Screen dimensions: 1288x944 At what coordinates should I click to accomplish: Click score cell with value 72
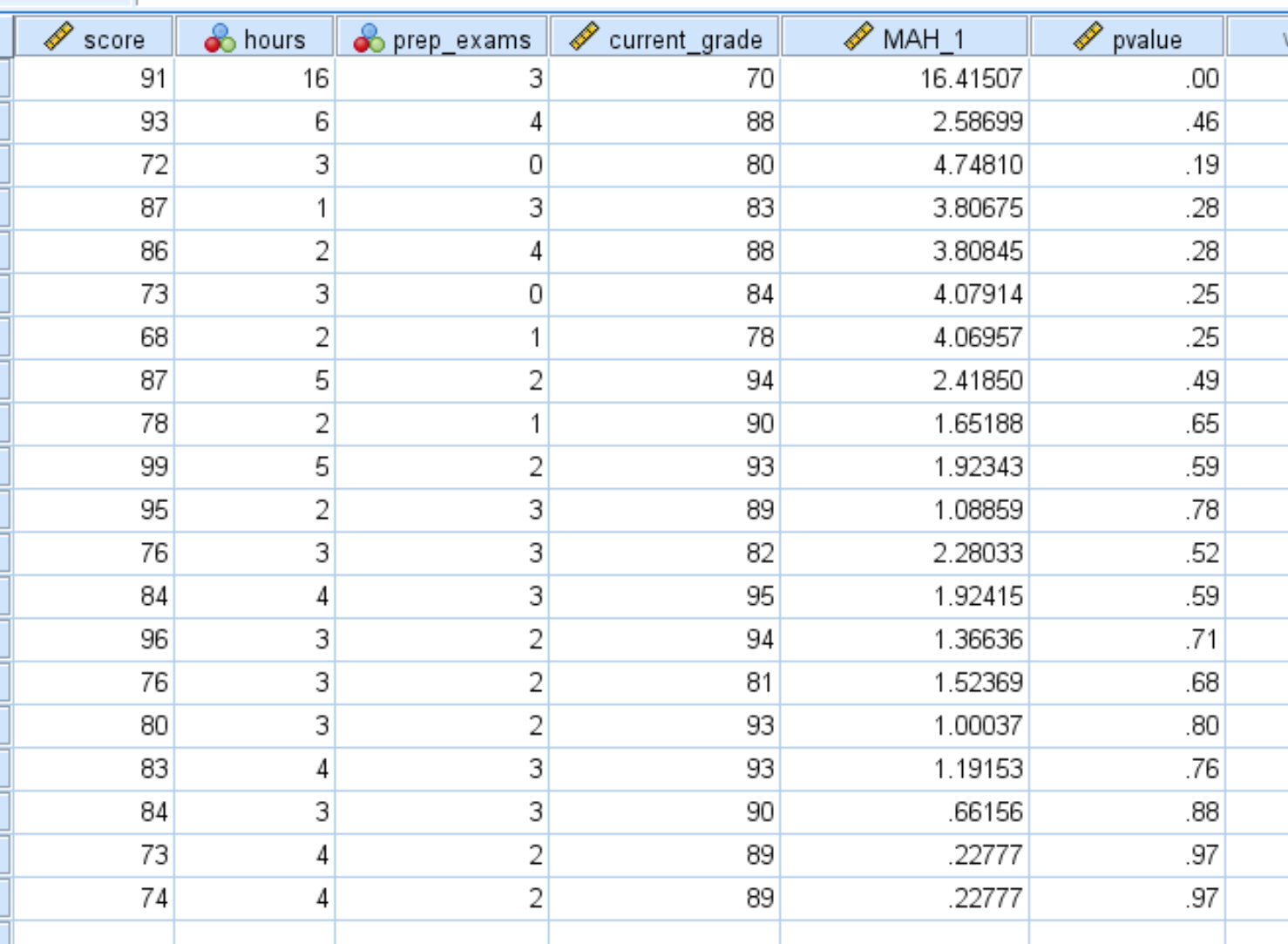point(94,165)
